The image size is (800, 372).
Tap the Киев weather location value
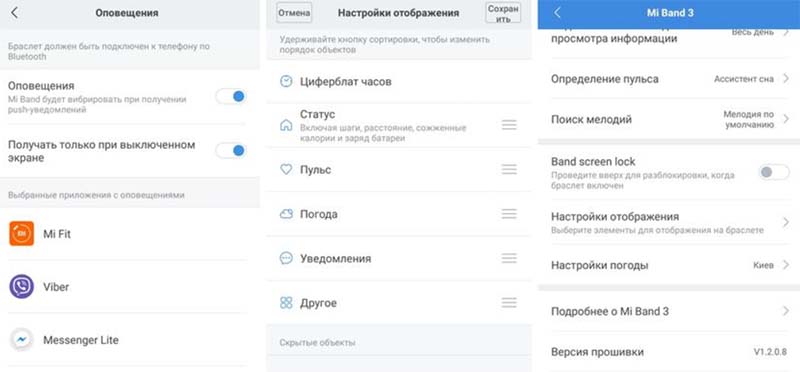point(763,265)
